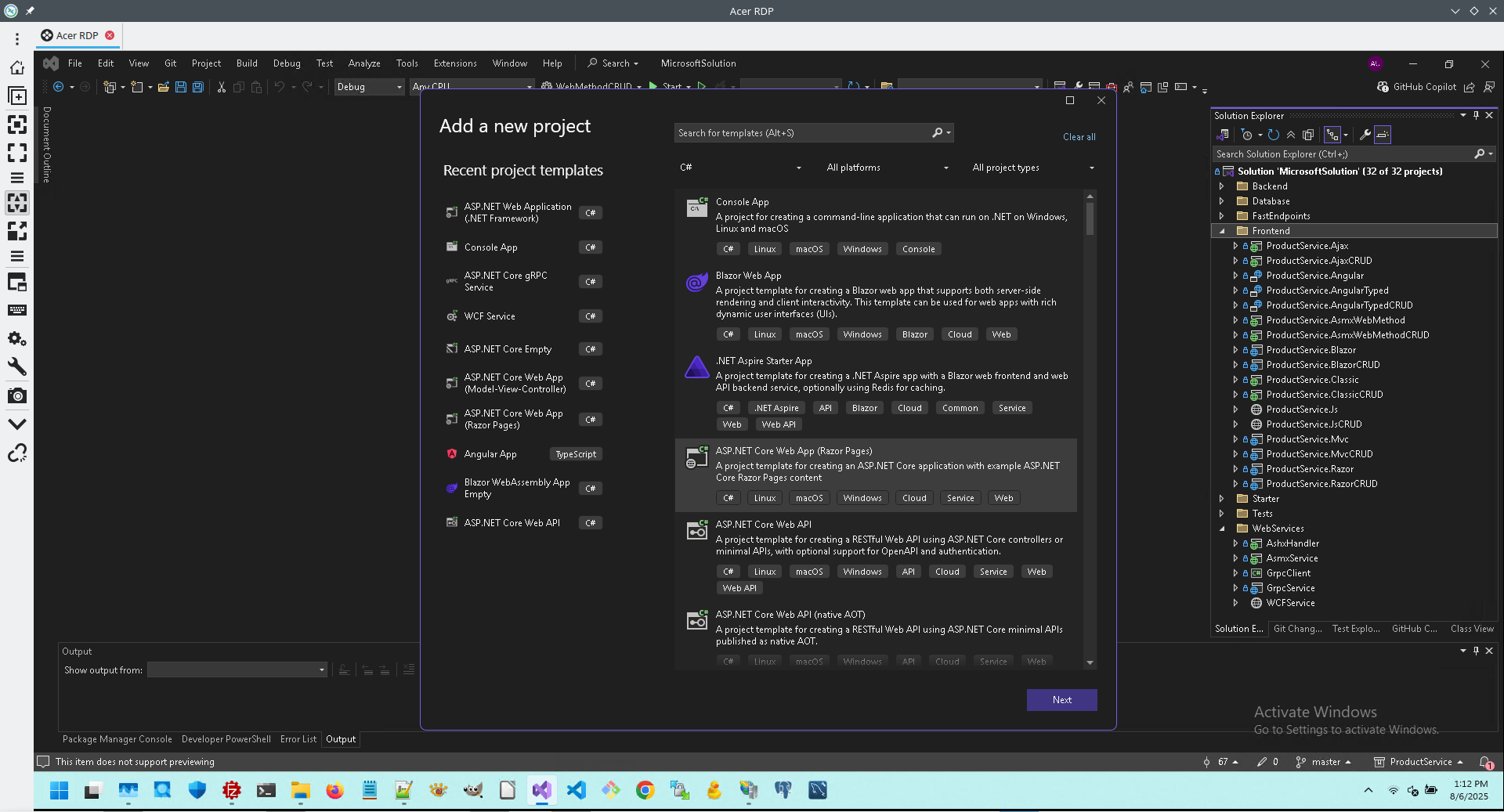Viewport: 1504px width, 812px height.
Task: Switch to the Git Changes tab
Action: click(1298, 629)
